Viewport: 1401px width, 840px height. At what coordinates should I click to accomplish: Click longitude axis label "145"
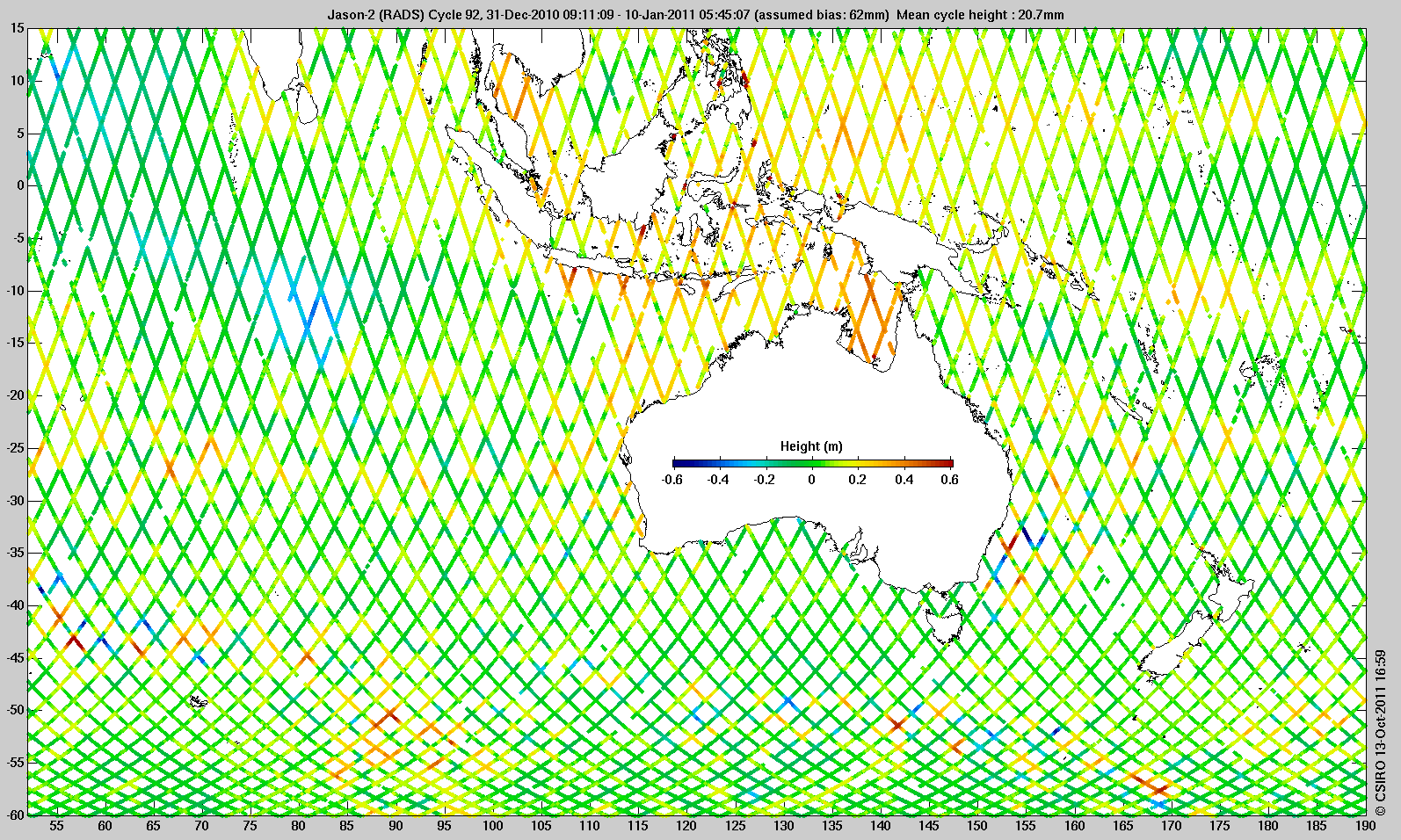point(929,826)
